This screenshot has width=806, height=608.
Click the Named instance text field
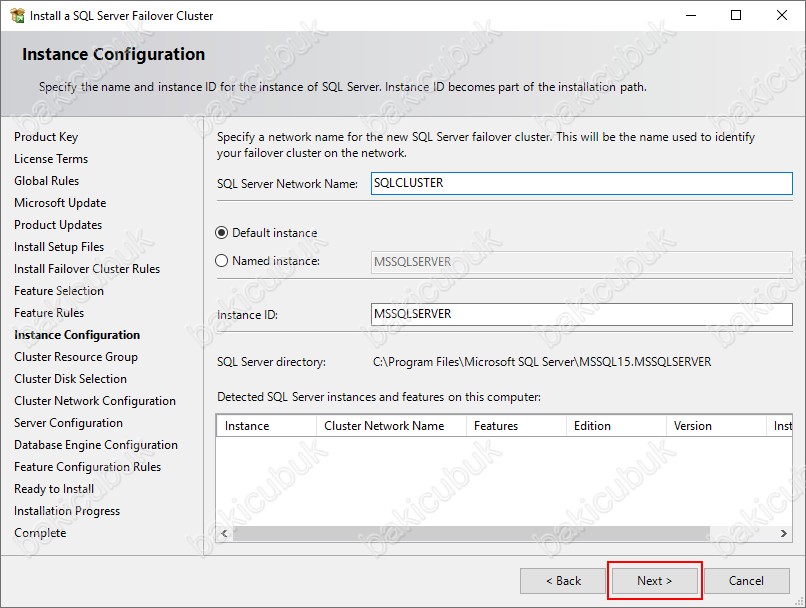click(x=581, y=262)
